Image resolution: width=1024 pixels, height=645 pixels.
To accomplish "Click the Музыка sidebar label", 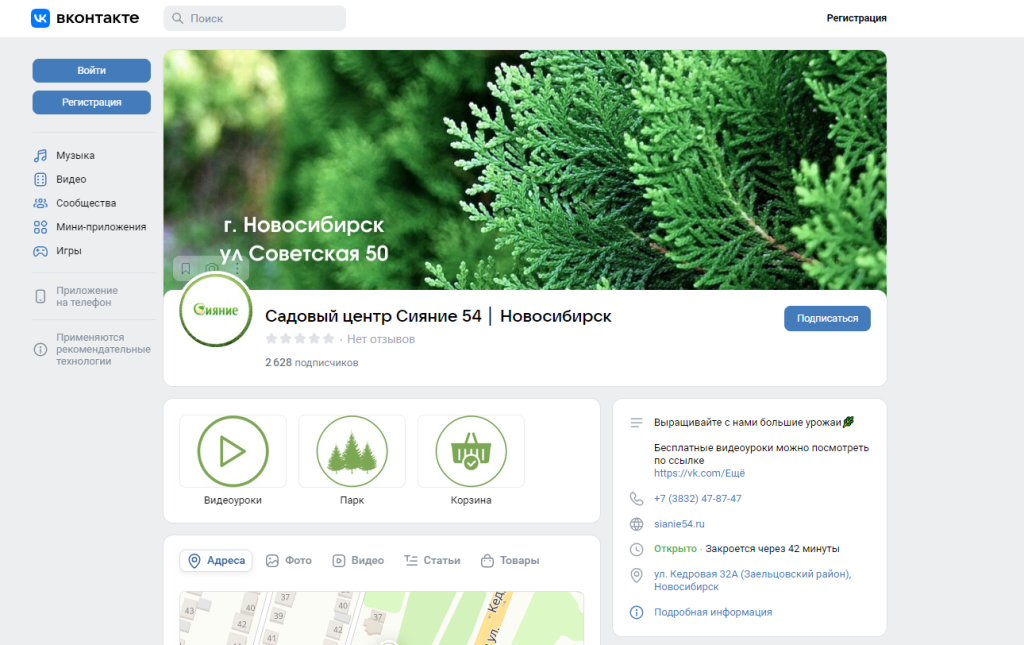I will tap(75, 155).
